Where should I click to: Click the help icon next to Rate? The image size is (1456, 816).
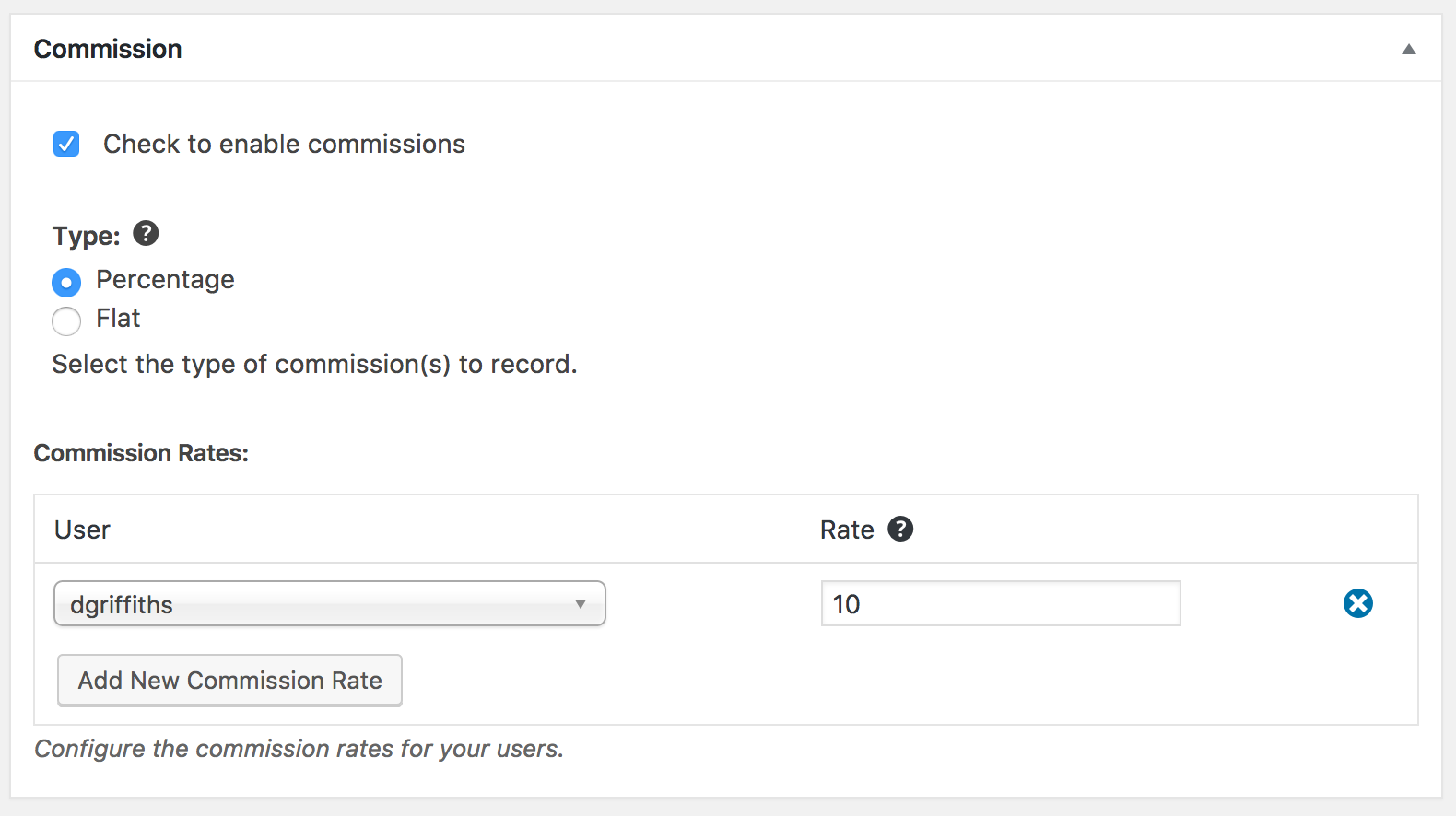tap(900, 530)
